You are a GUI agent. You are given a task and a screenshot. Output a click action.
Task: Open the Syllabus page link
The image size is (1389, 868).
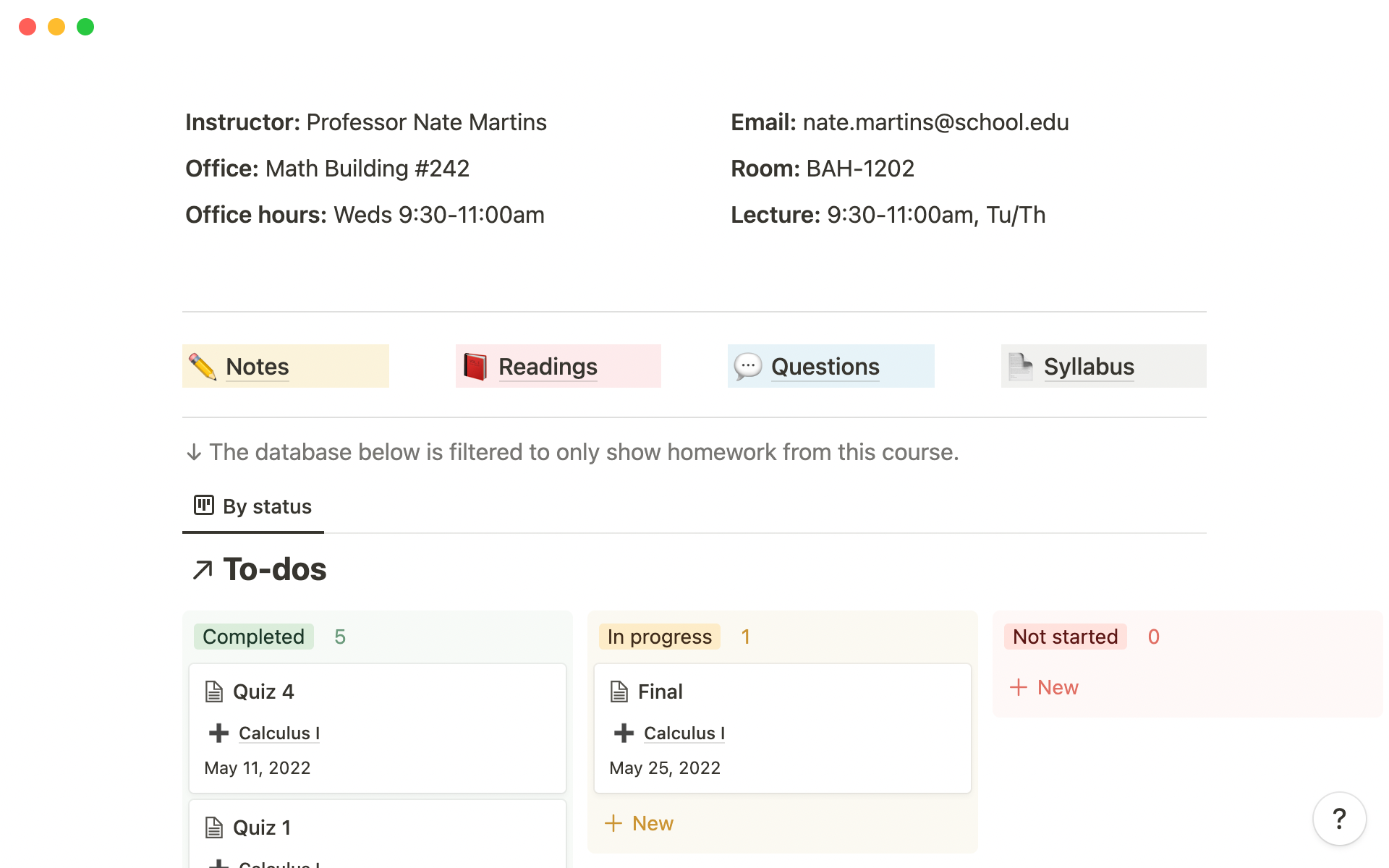point(1089,367)
